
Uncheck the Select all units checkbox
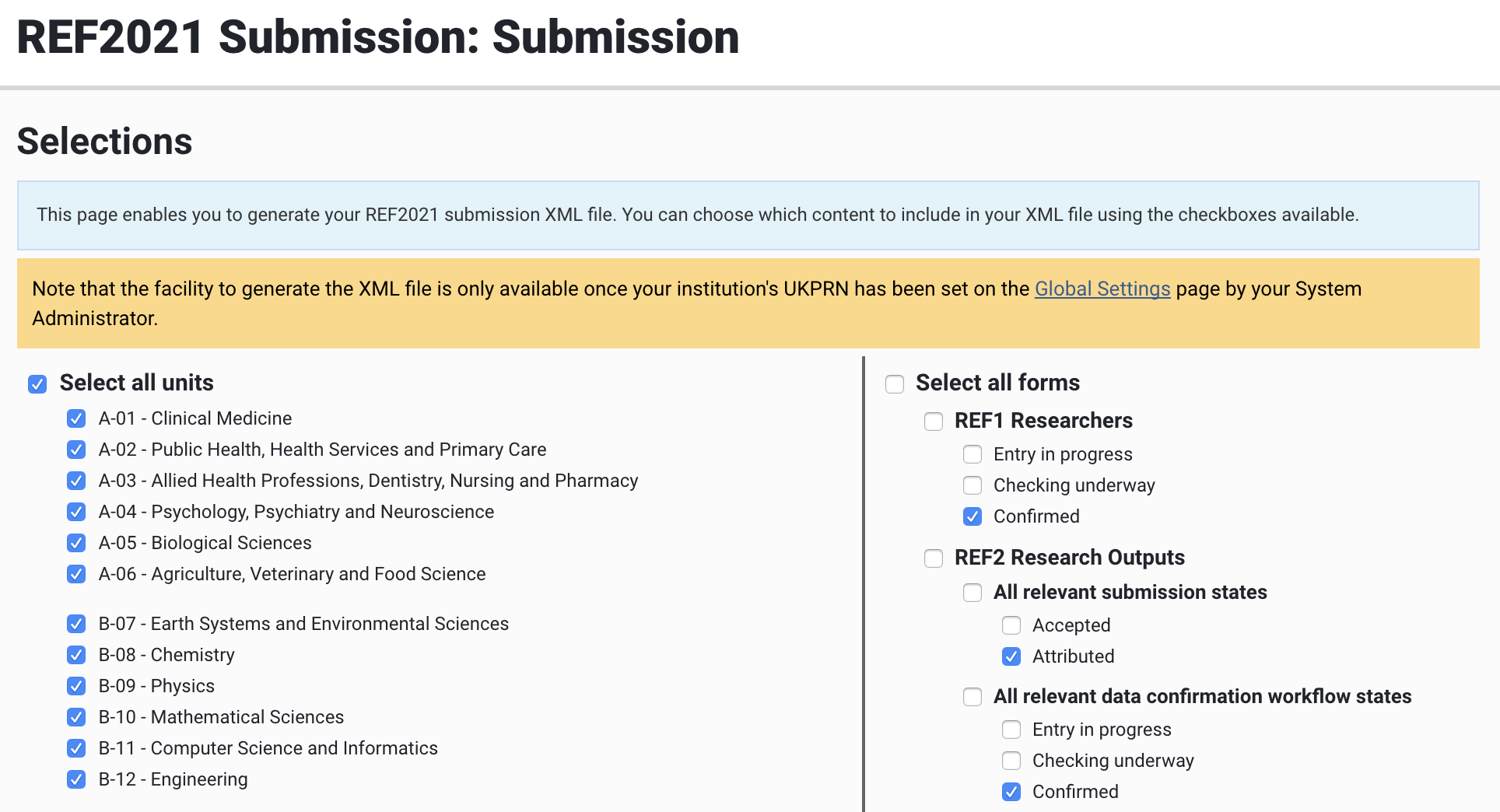(x=37, y=383)
